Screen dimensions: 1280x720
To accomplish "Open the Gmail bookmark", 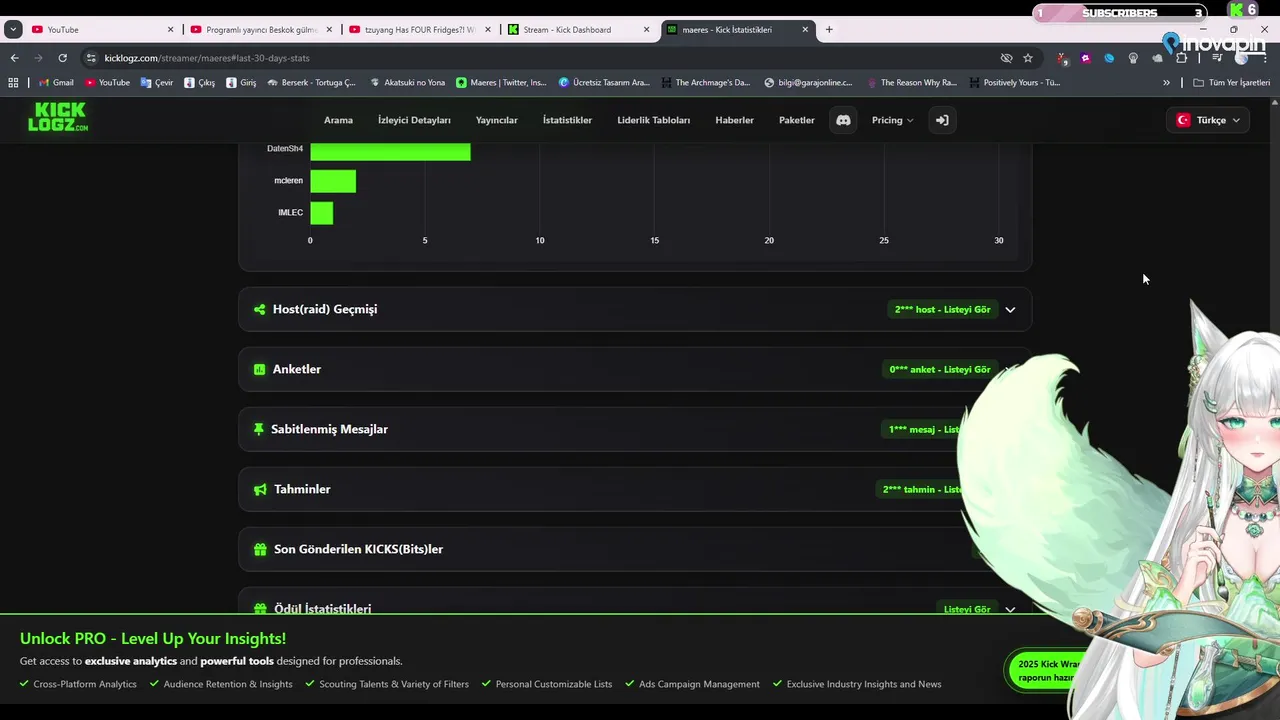I will (x=56, y=83).
